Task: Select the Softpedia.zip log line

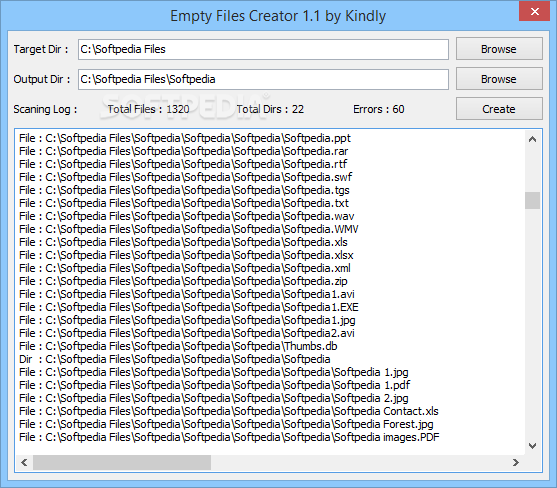Action: 183,281
